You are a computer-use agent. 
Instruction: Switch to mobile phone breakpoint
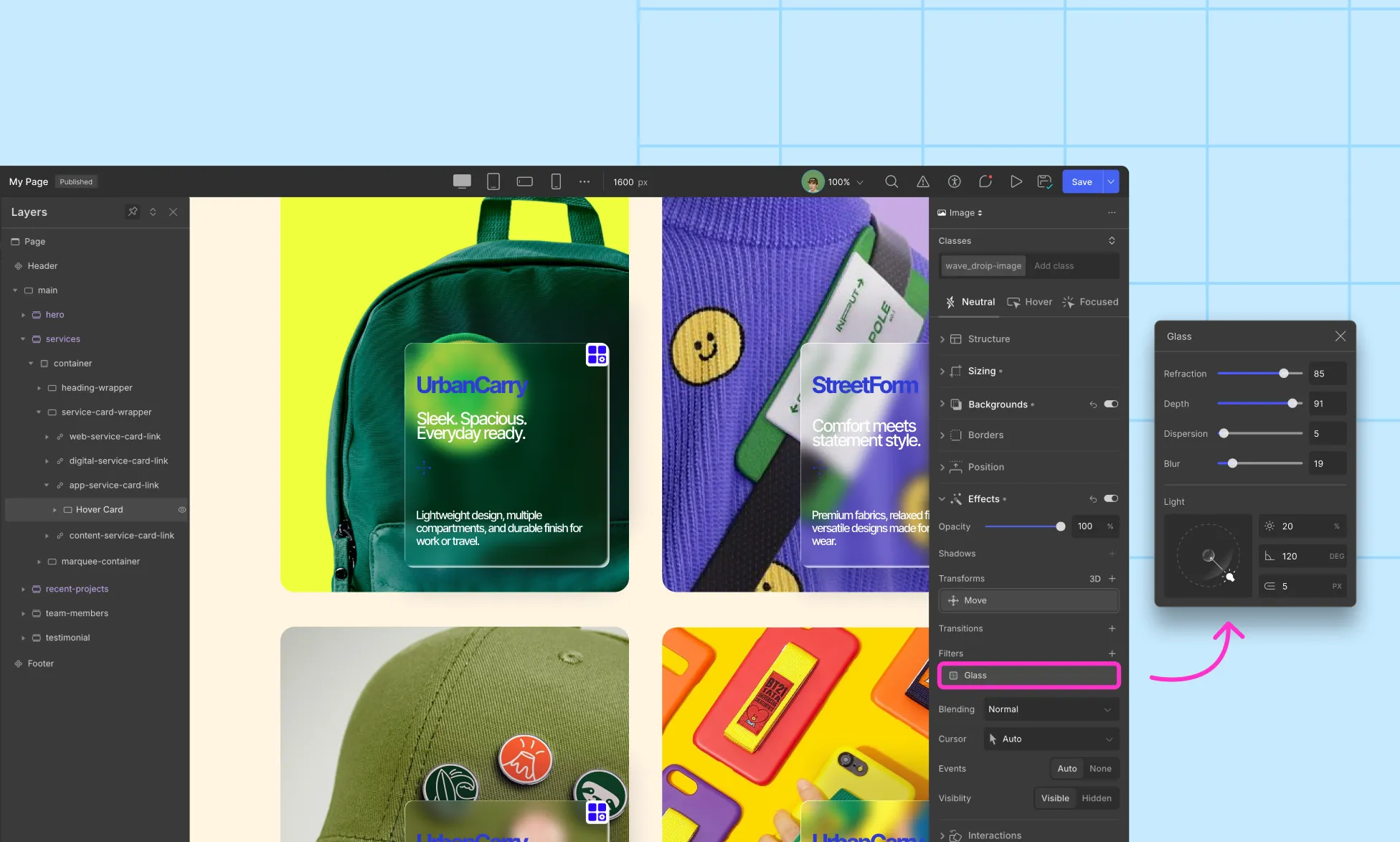556,181
